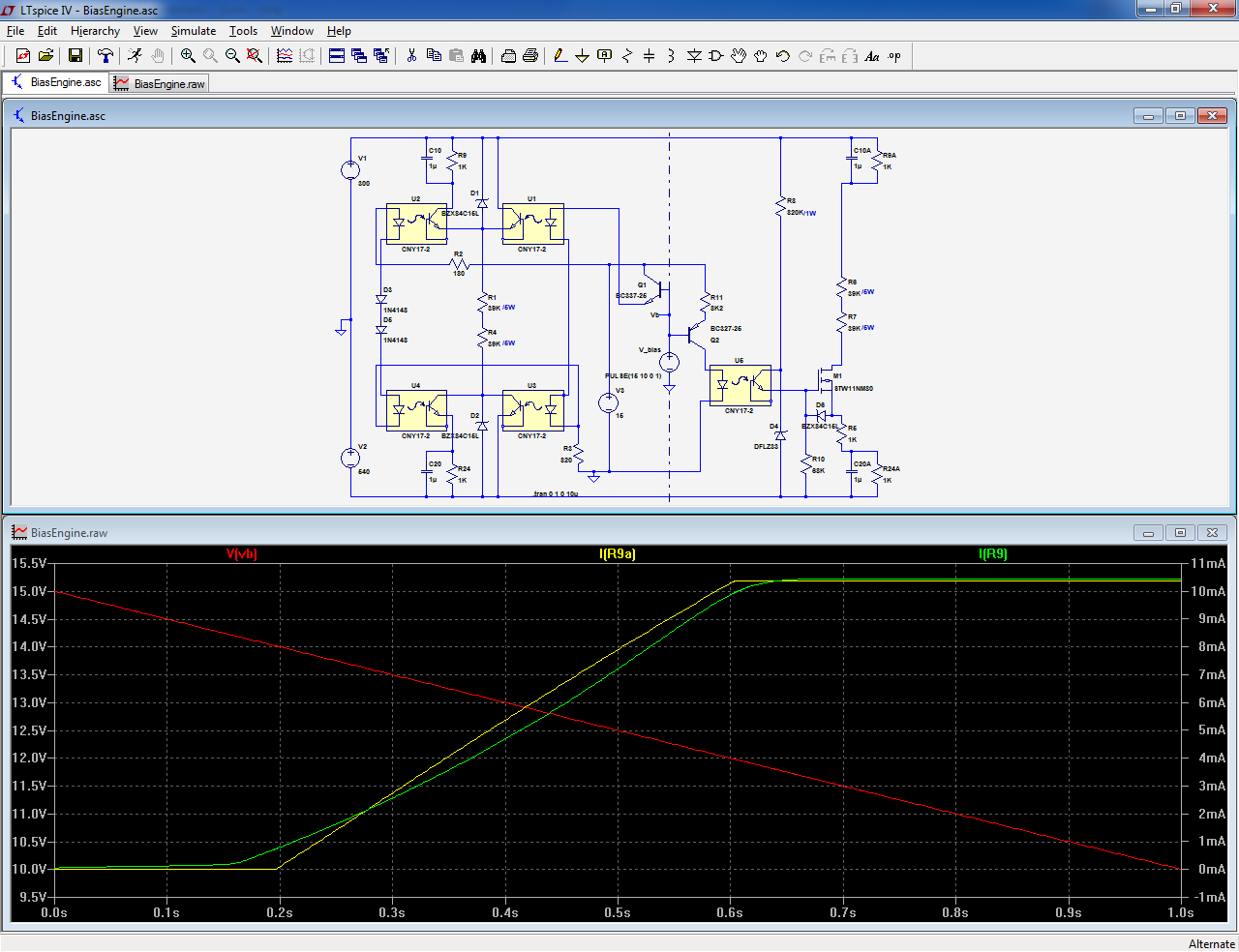Open the Simulate menu
The image size is (1239, 952).
[194, 31]
